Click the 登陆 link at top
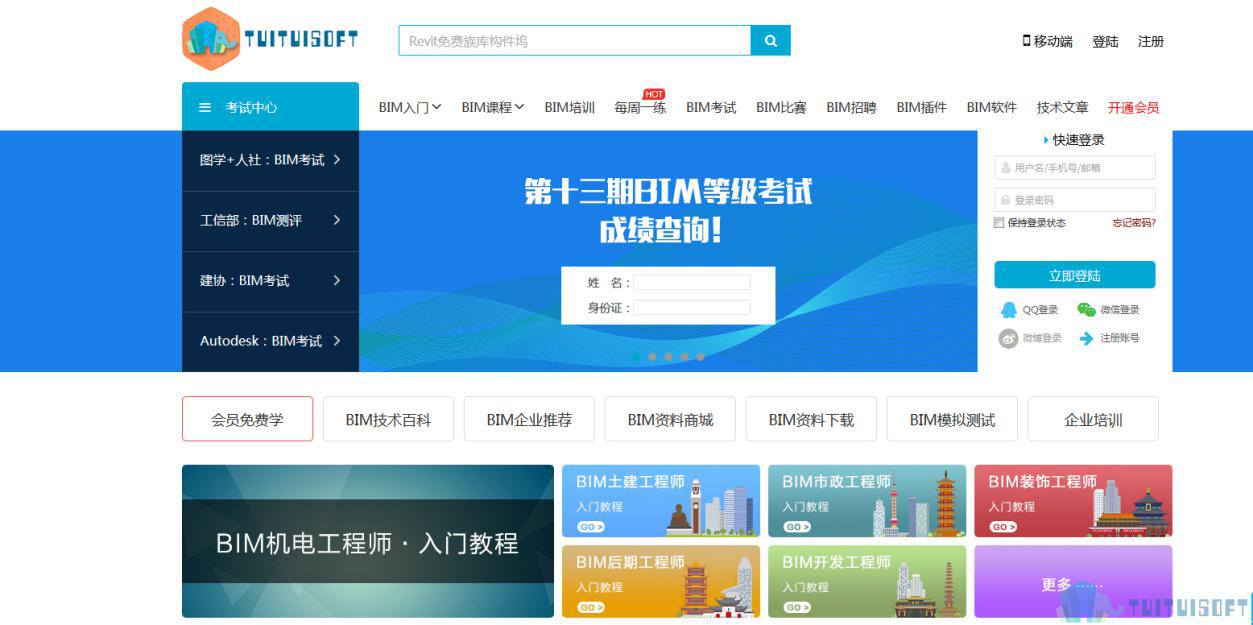Screen dimensions: 1253x625 (x=1105, y=41)
